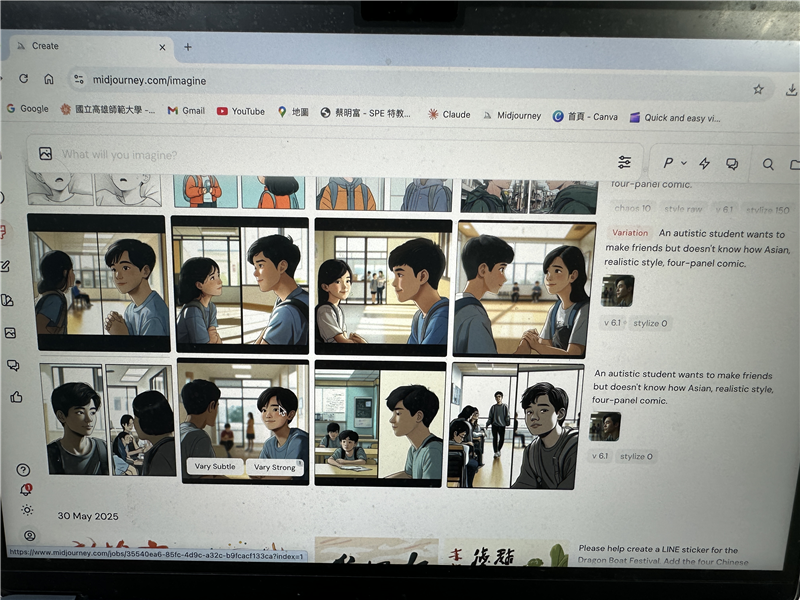This screenshot has height=600, width=800.
Task: Click add image icon in prompt bar
Action: 45,153
